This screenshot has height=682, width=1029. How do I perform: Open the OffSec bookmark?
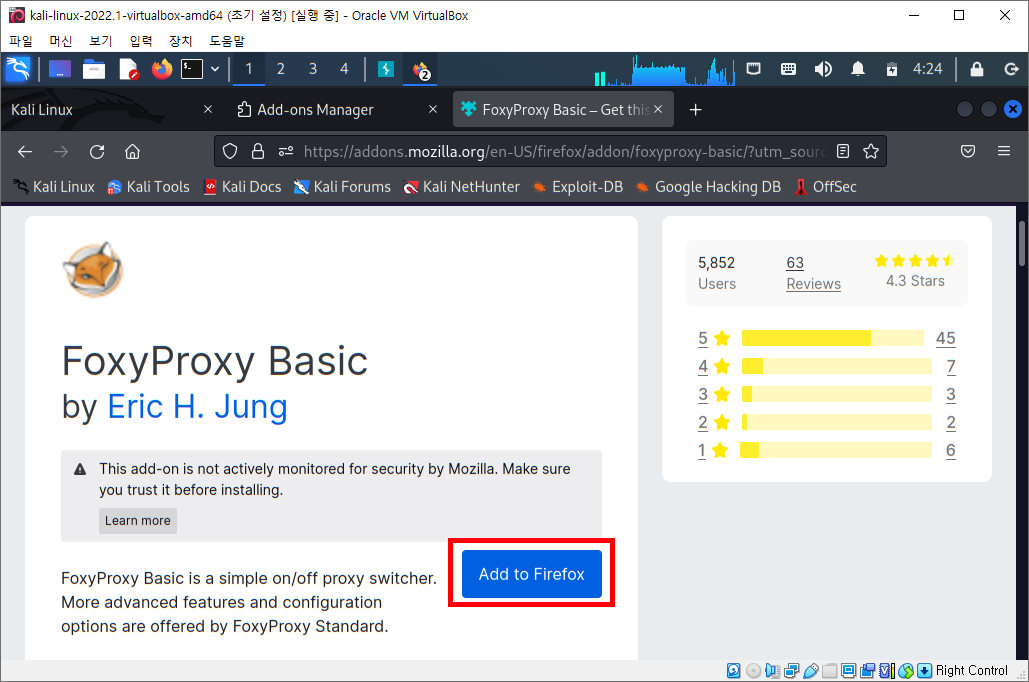click(826, 187)
